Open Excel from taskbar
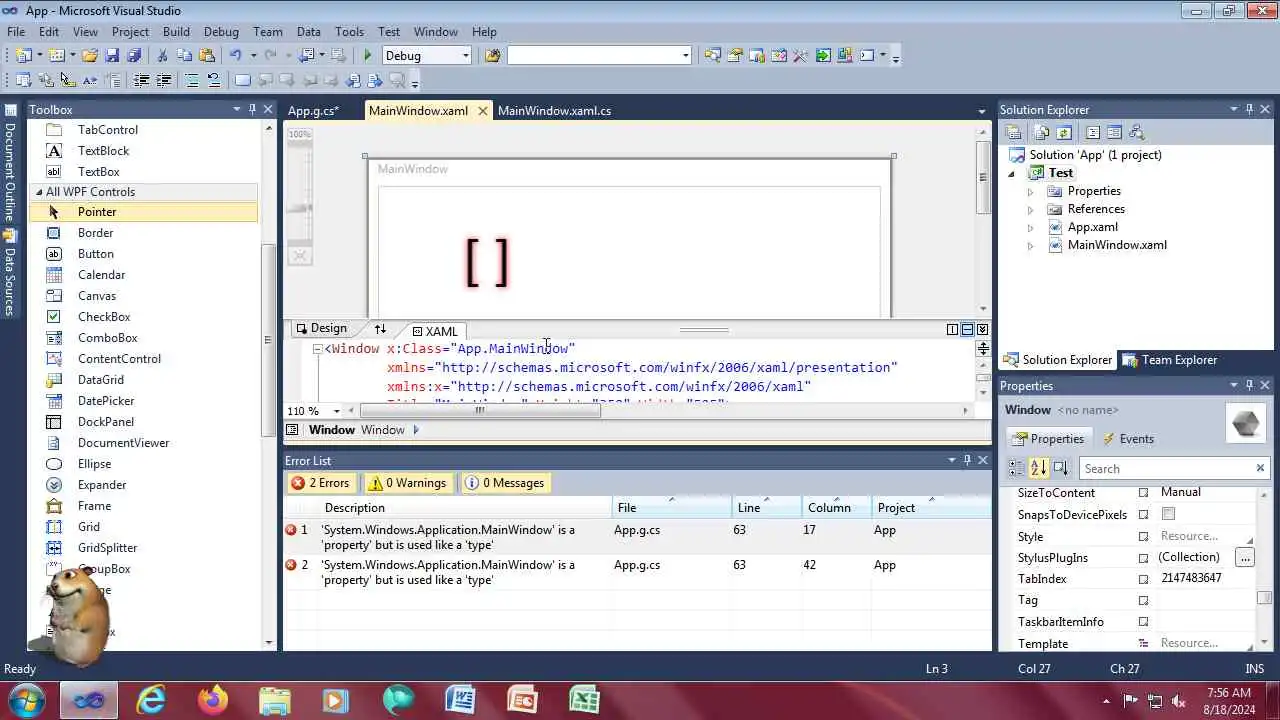This screenshot has width=1280, height=720. (585, 700)
